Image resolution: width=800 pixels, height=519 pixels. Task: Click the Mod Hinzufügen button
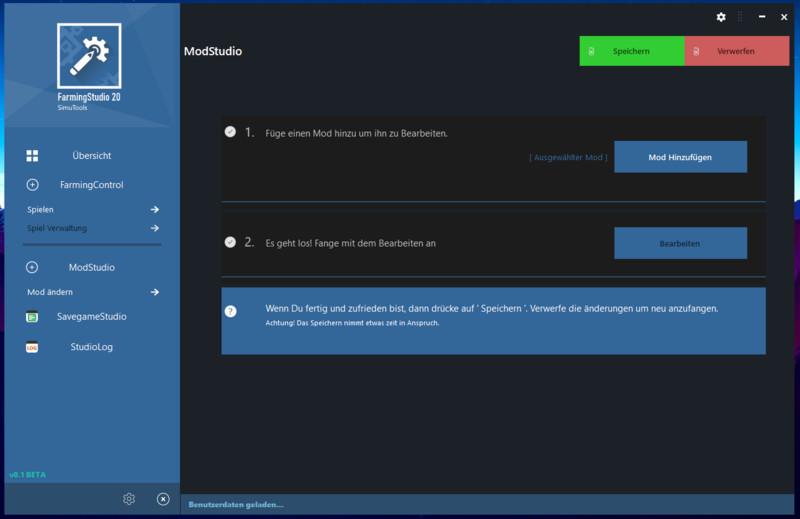click(x=680, y=157)
